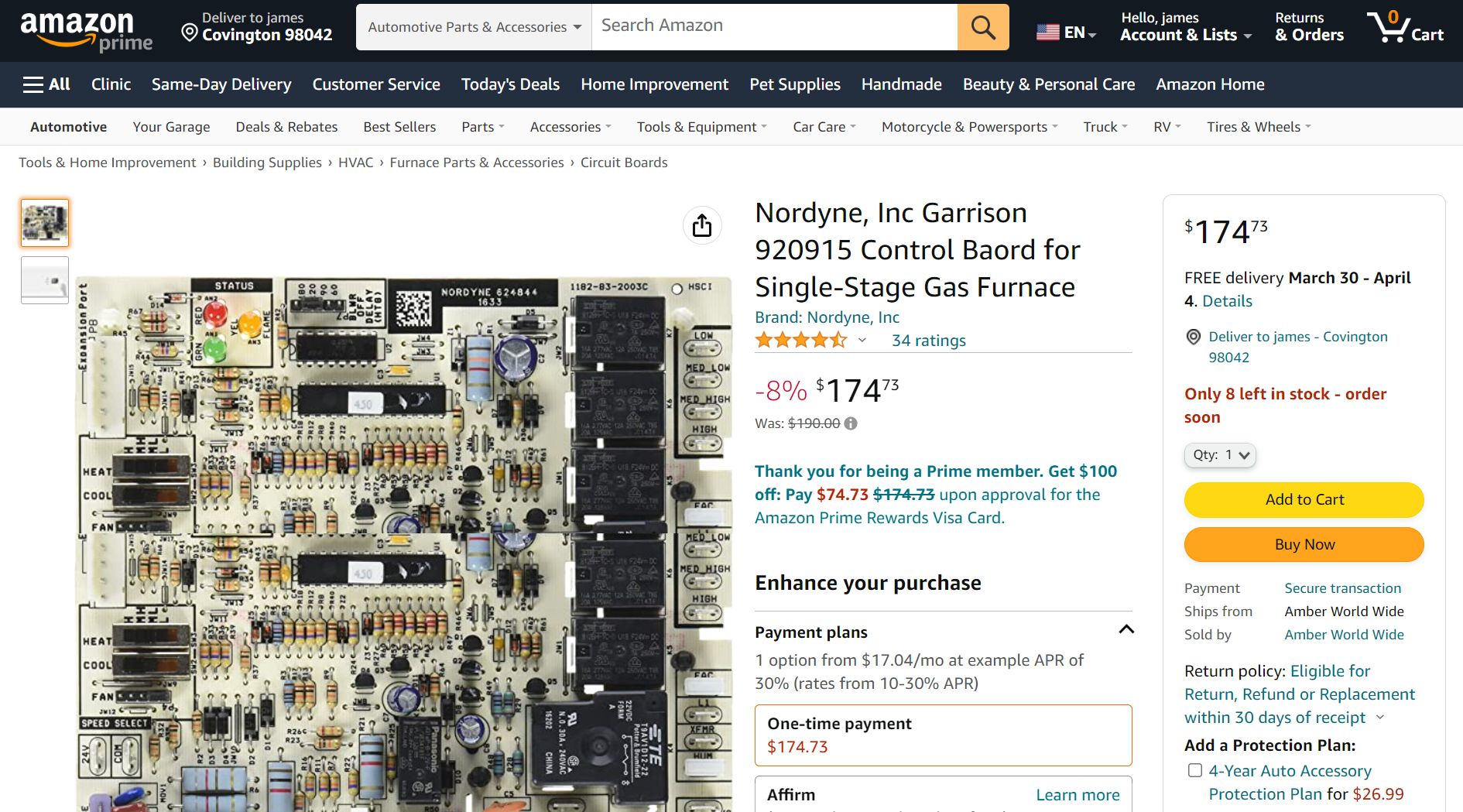Click the location pin by Deliver to james

[190, 33]
